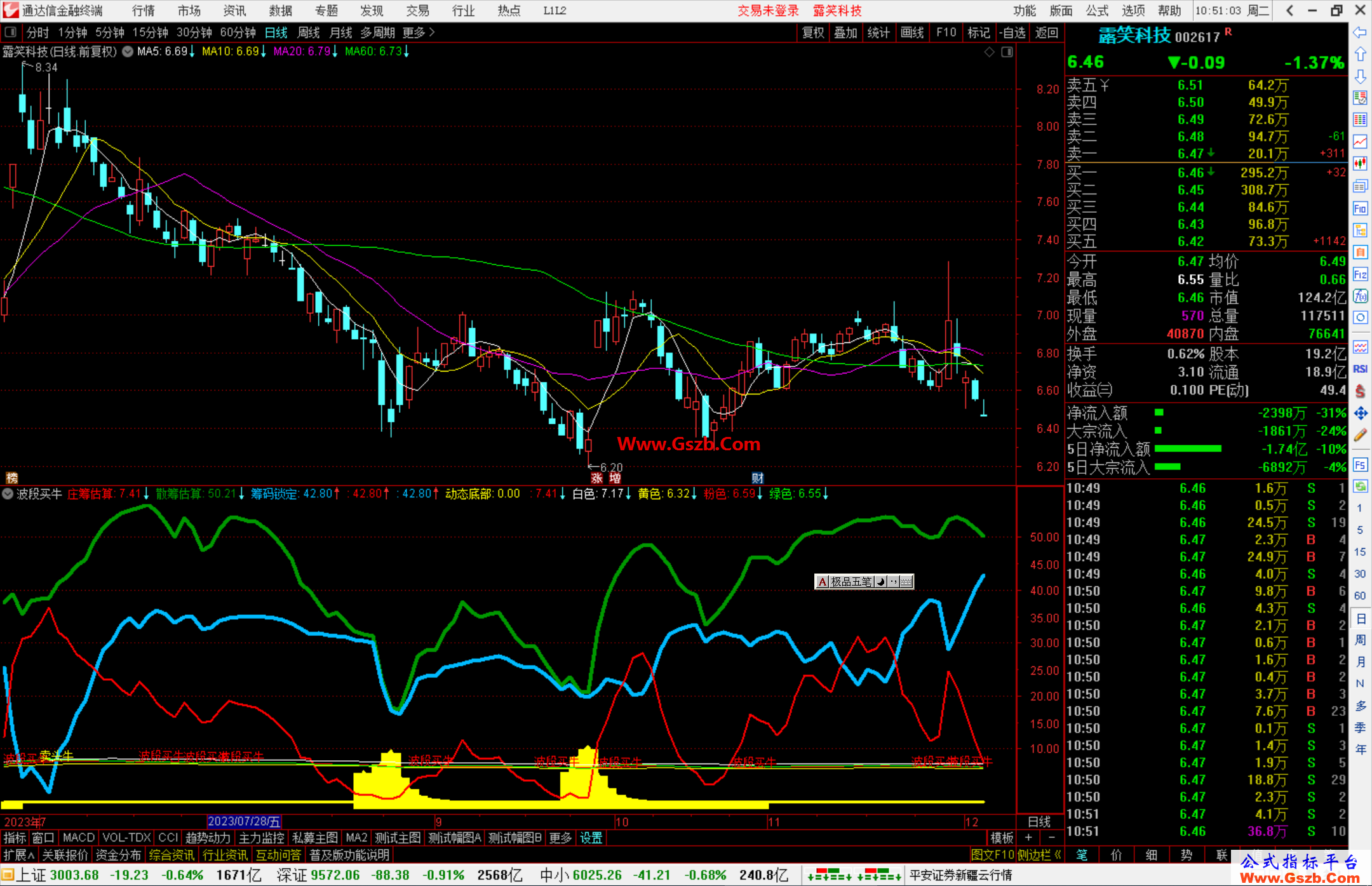Open the dropdown circle beside 波段买牛 indicator
The width and height of the screenshot is (1372, 886).
[8, 493]
